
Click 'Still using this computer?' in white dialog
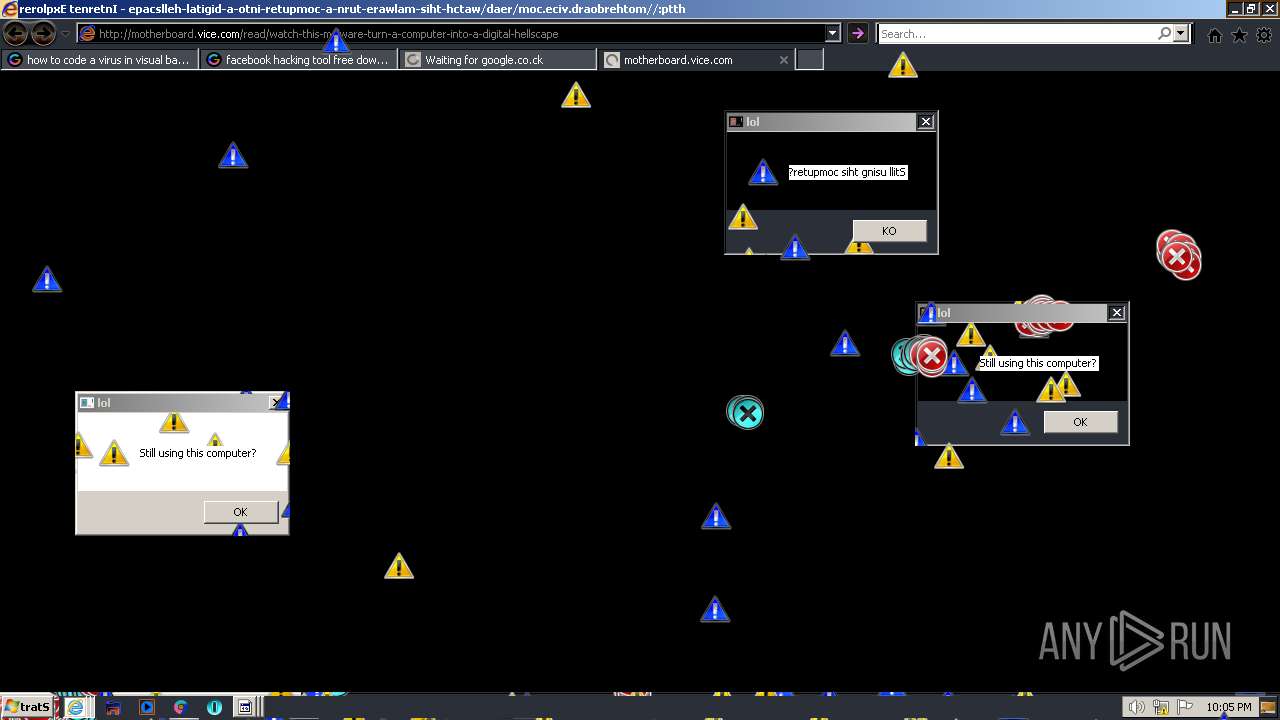coord(198,453)
